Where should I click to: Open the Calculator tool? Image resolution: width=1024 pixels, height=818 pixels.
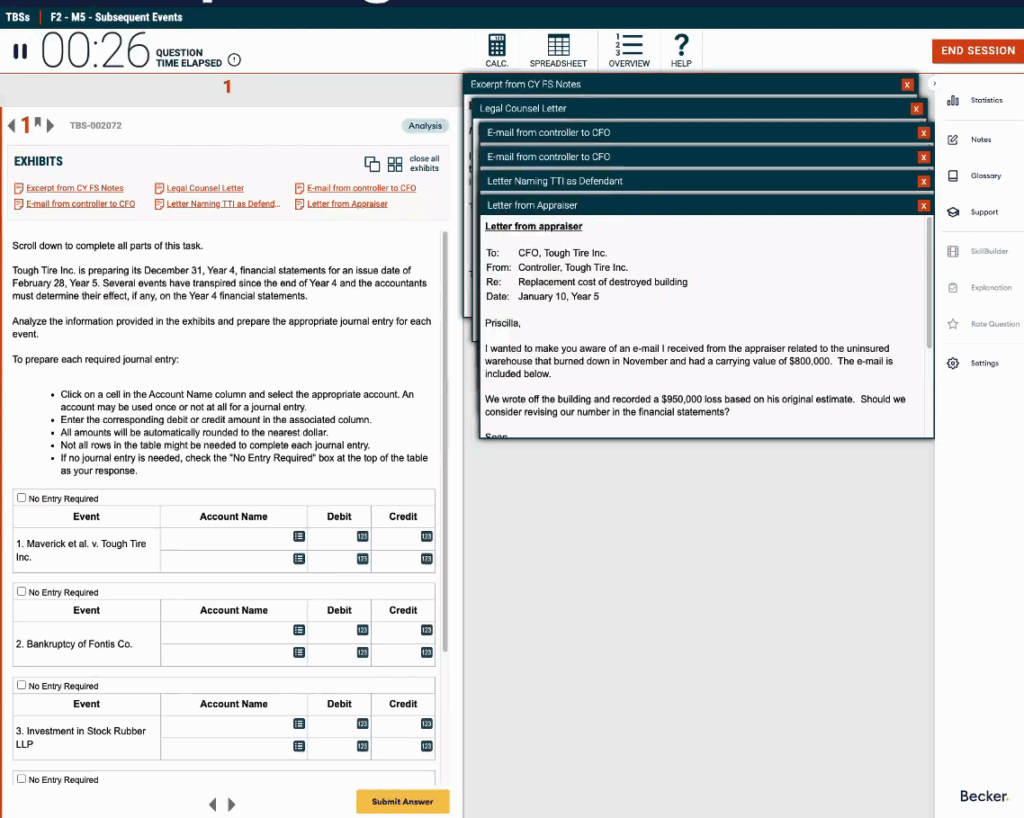[496, 50]
